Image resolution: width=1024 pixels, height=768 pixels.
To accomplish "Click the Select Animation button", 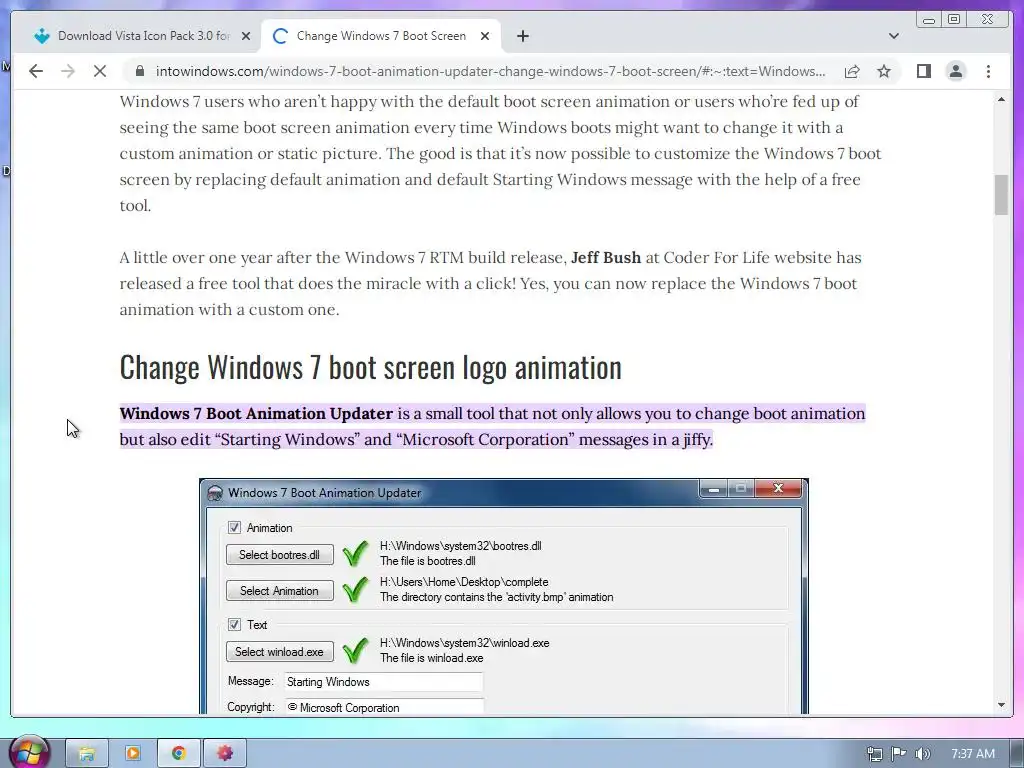I will (x=280, y=590).
